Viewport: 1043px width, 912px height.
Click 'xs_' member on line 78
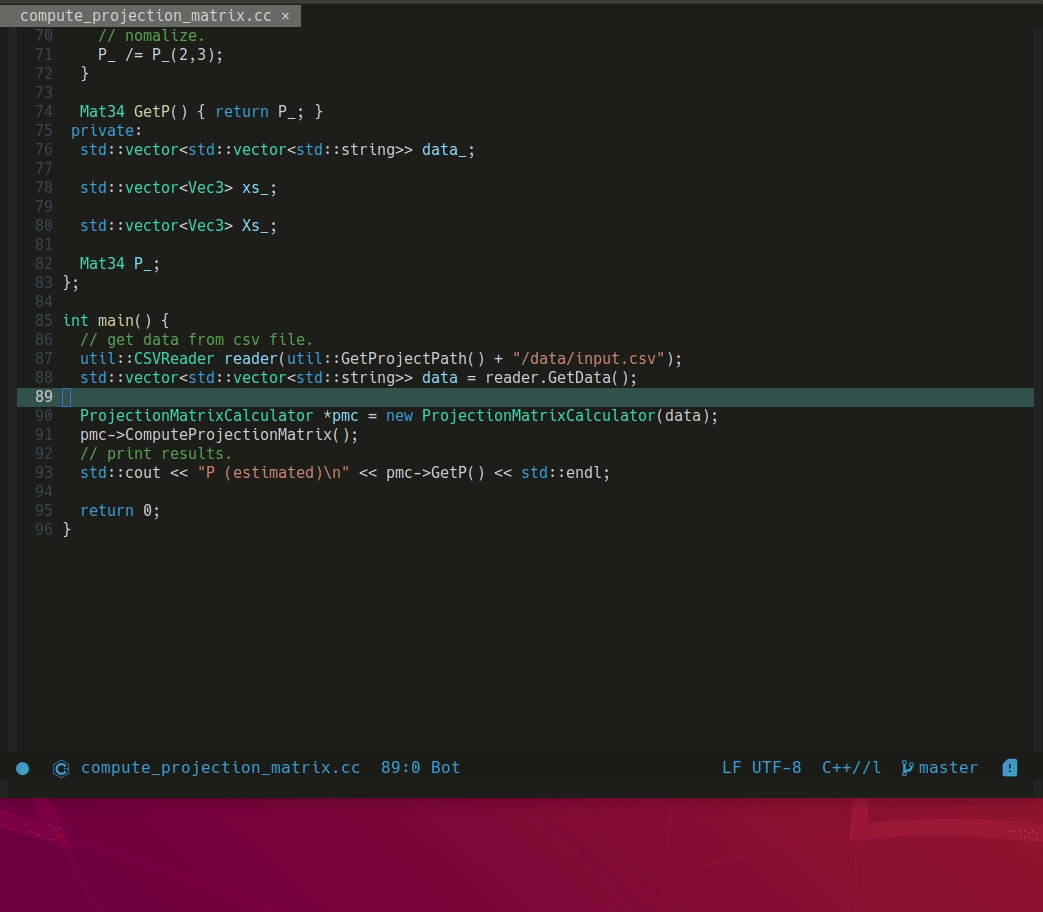[x=255, y=188]
